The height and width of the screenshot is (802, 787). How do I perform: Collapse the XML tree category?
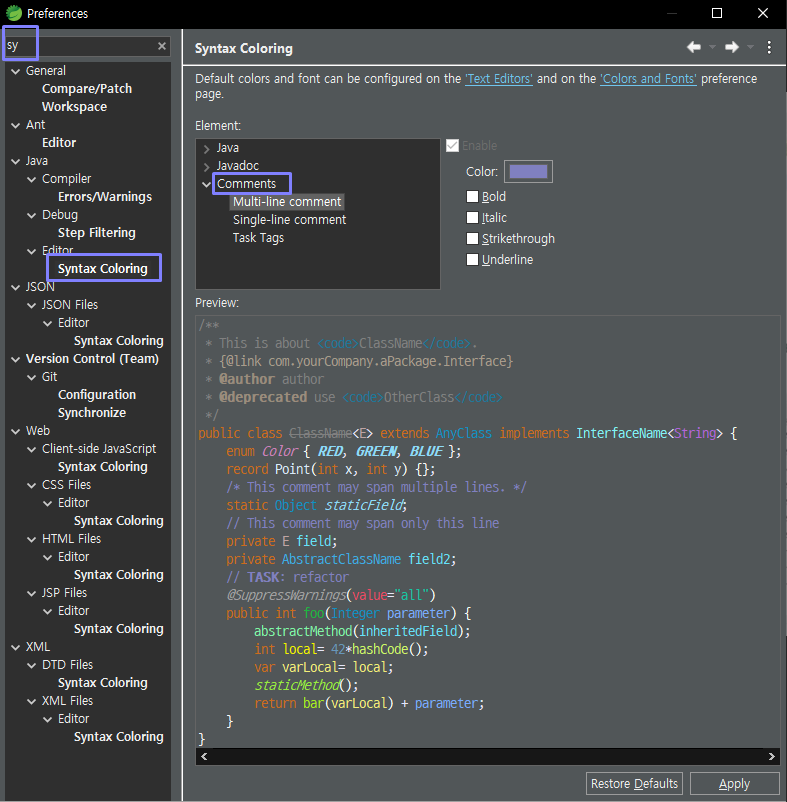[x=15, y=647]
